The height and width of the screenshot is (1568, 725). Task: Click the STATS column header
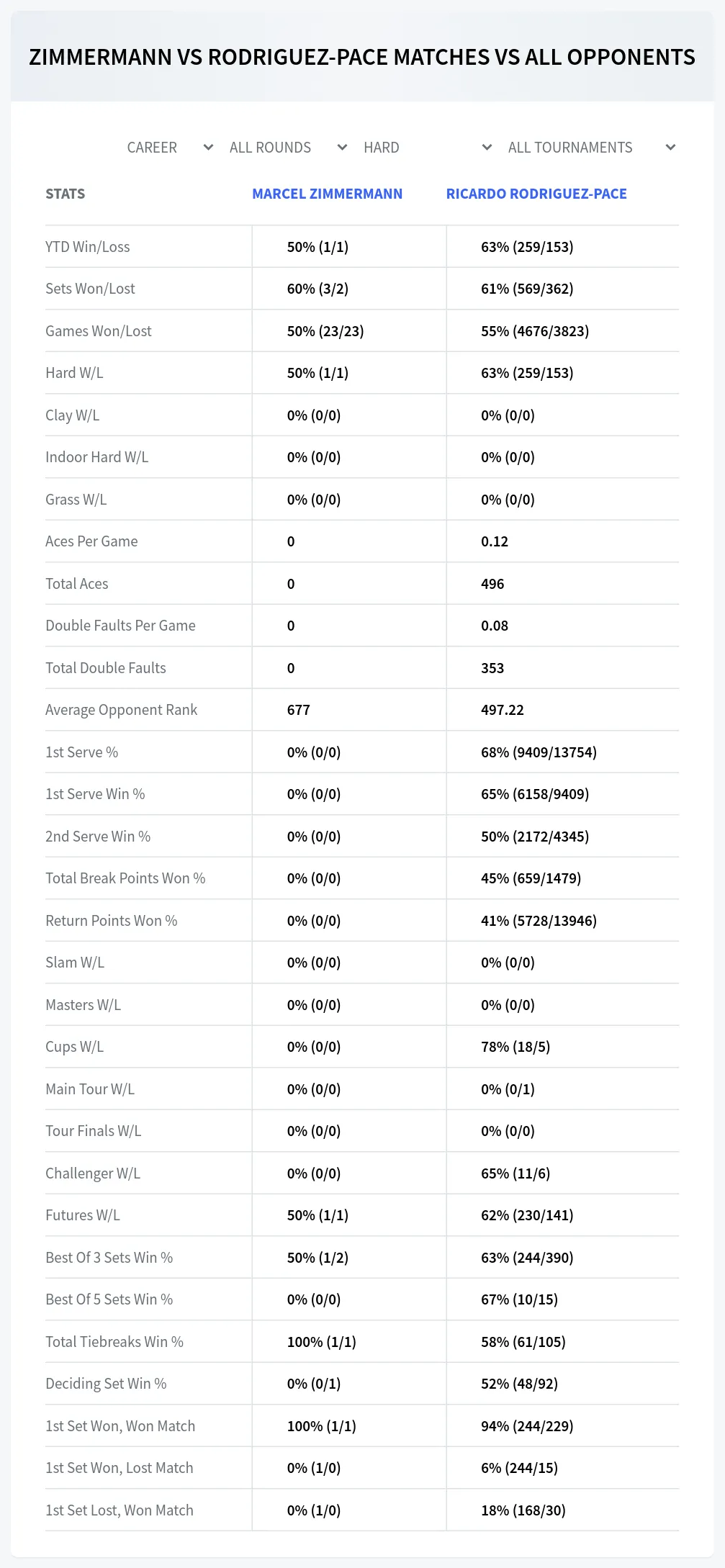[x=65, y=194]
